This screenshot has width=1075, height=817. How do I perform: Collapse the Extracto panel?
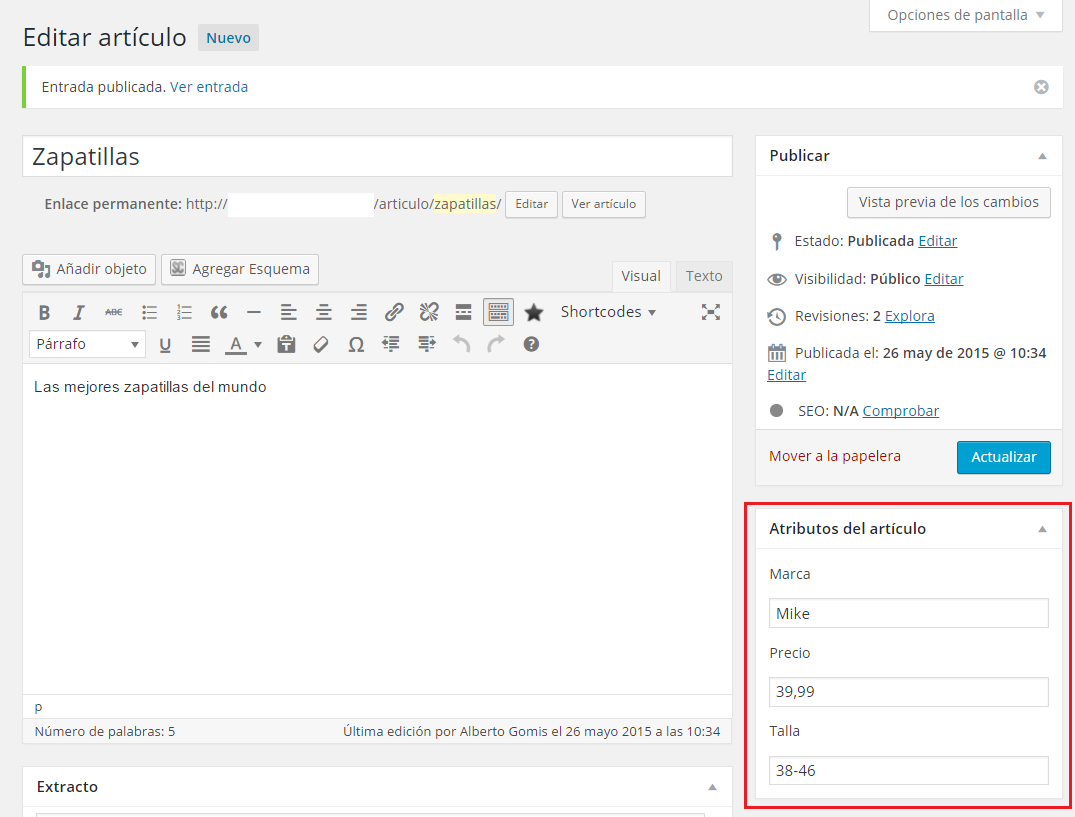click(712, 787)
